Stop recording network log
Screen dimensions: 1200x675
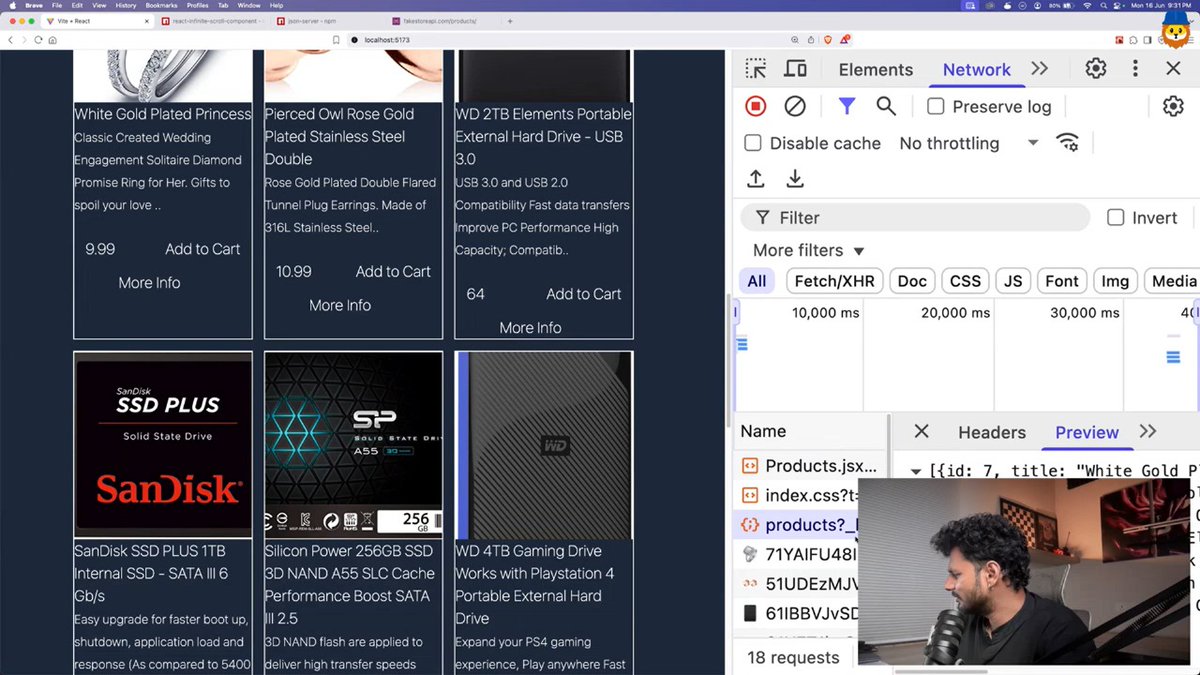[756, 106]
